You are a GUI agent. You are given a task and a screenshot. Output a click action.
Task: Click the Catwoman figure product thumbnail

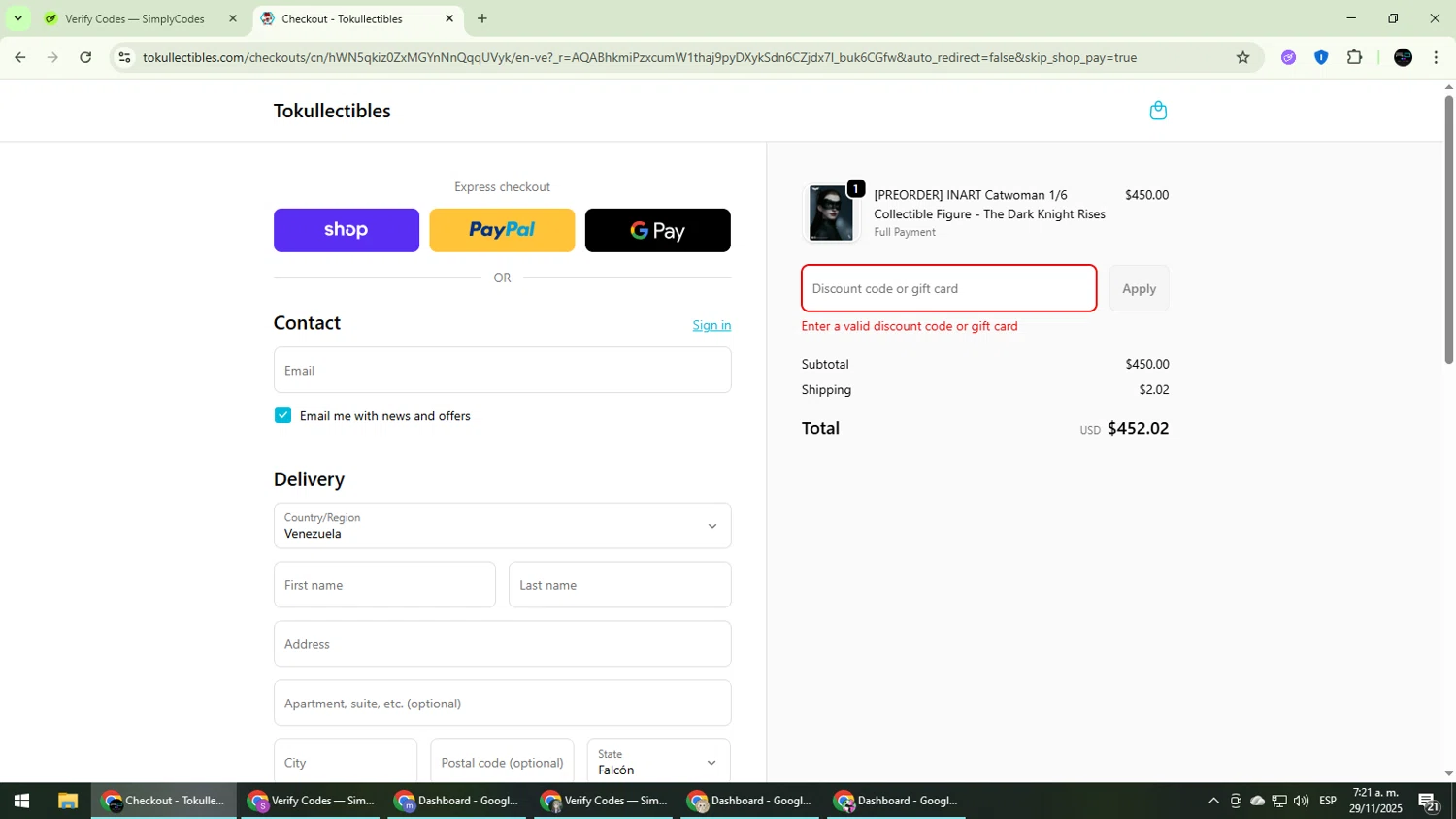tap(832, 213)
